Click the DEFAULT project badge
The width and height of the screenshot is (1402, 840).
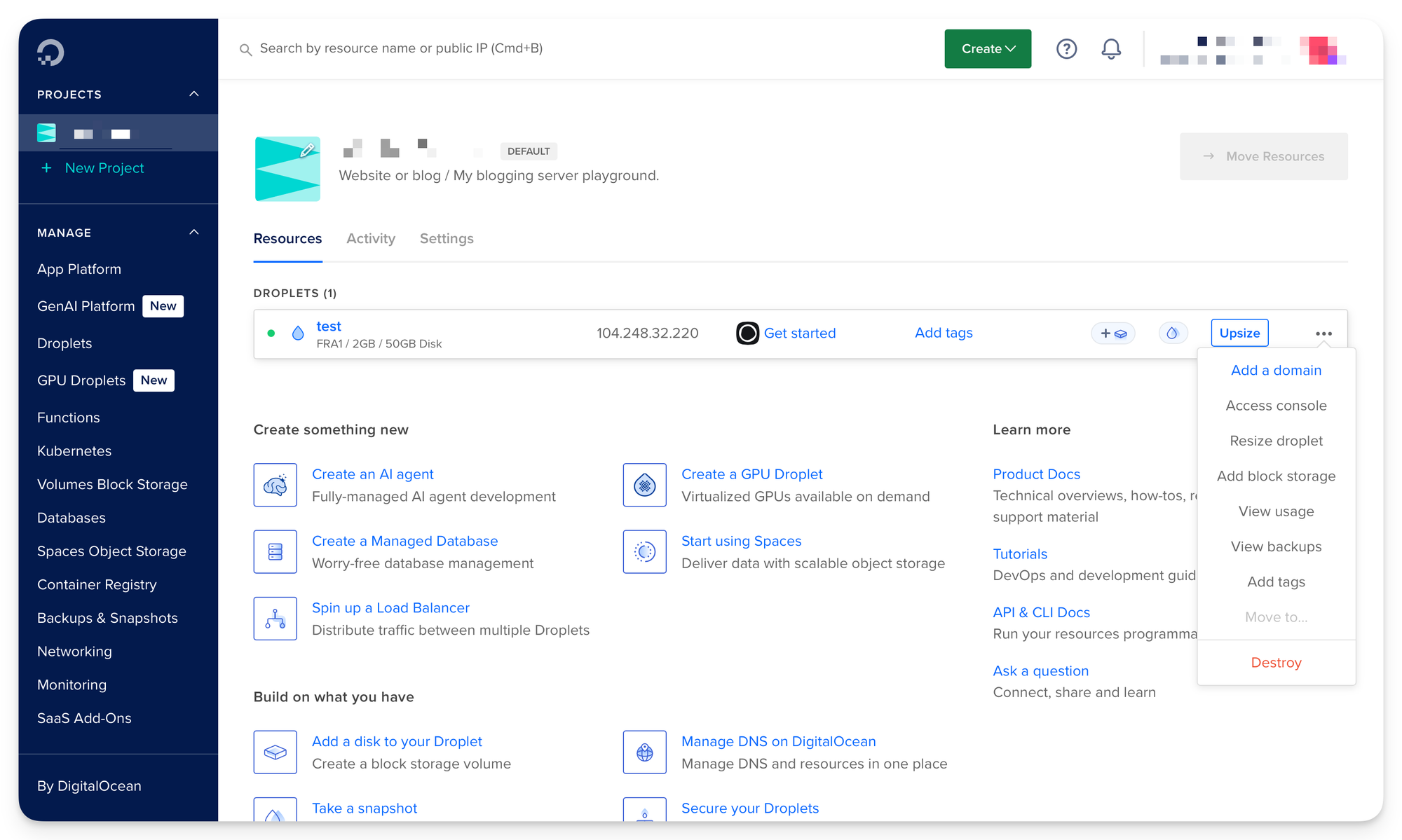point(529,151)
